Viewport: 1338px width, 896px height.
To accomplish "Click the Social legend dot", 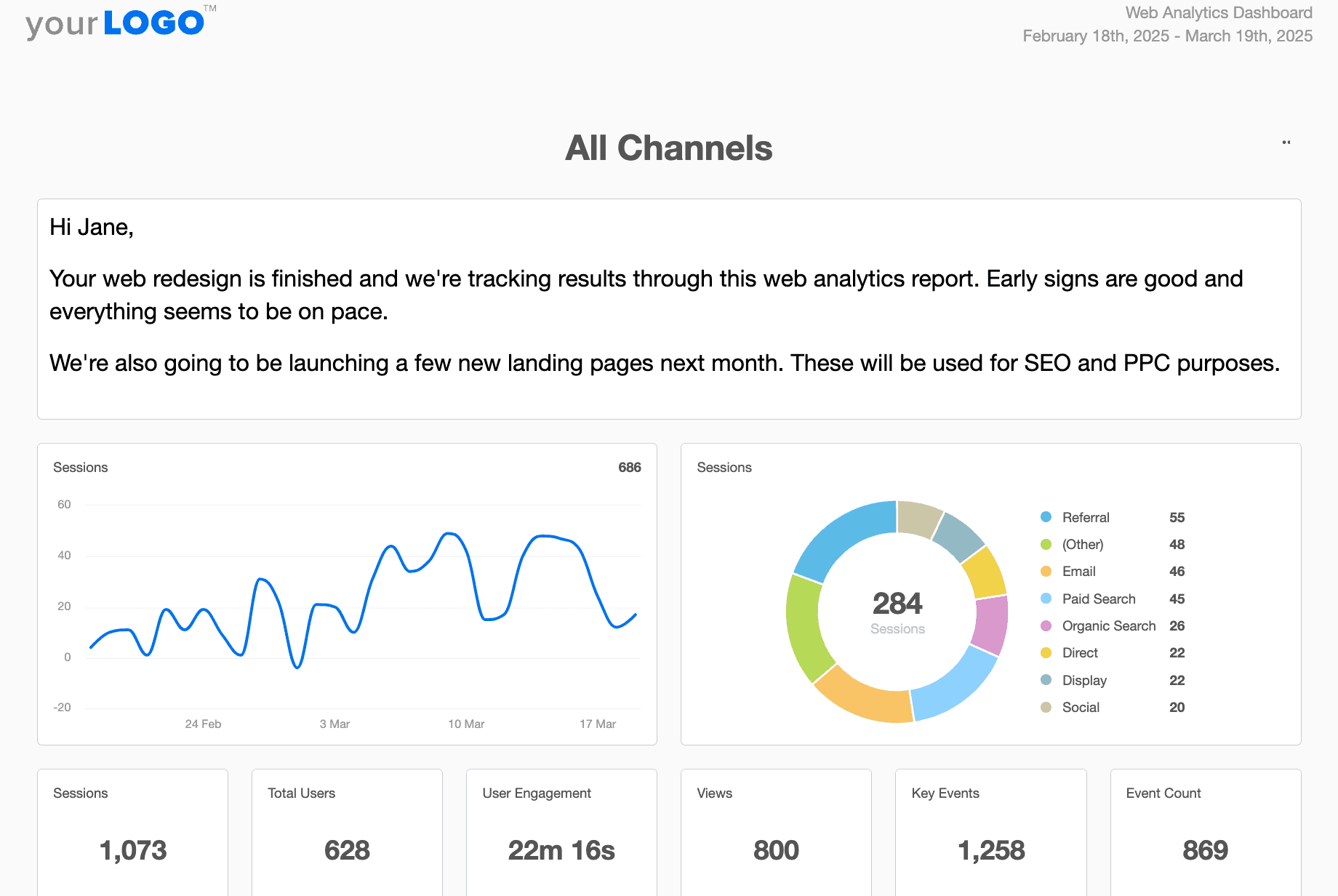I will coord(1046,708).
